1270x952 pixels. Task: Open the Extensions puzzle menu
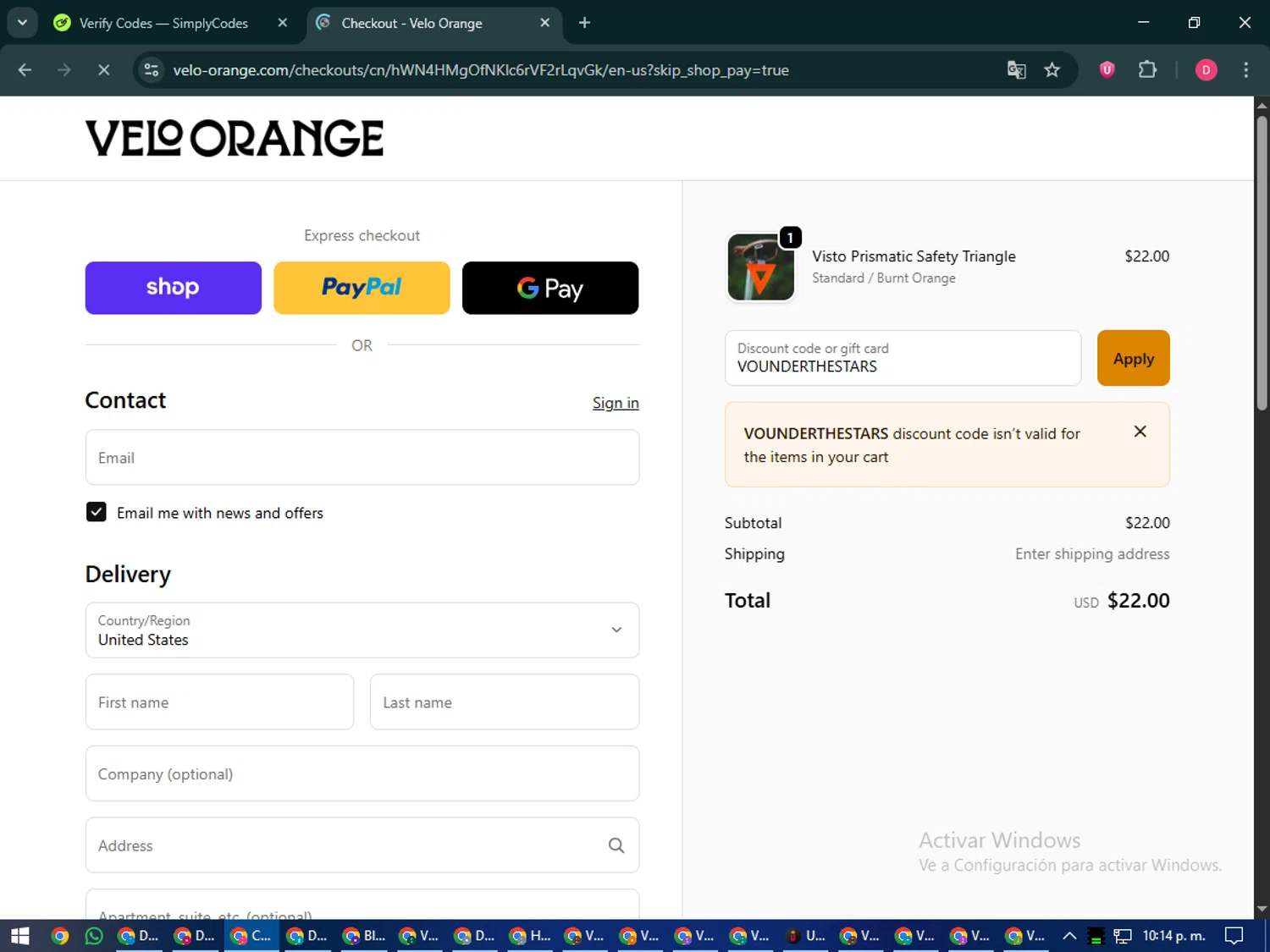(x=1147, y=70)
